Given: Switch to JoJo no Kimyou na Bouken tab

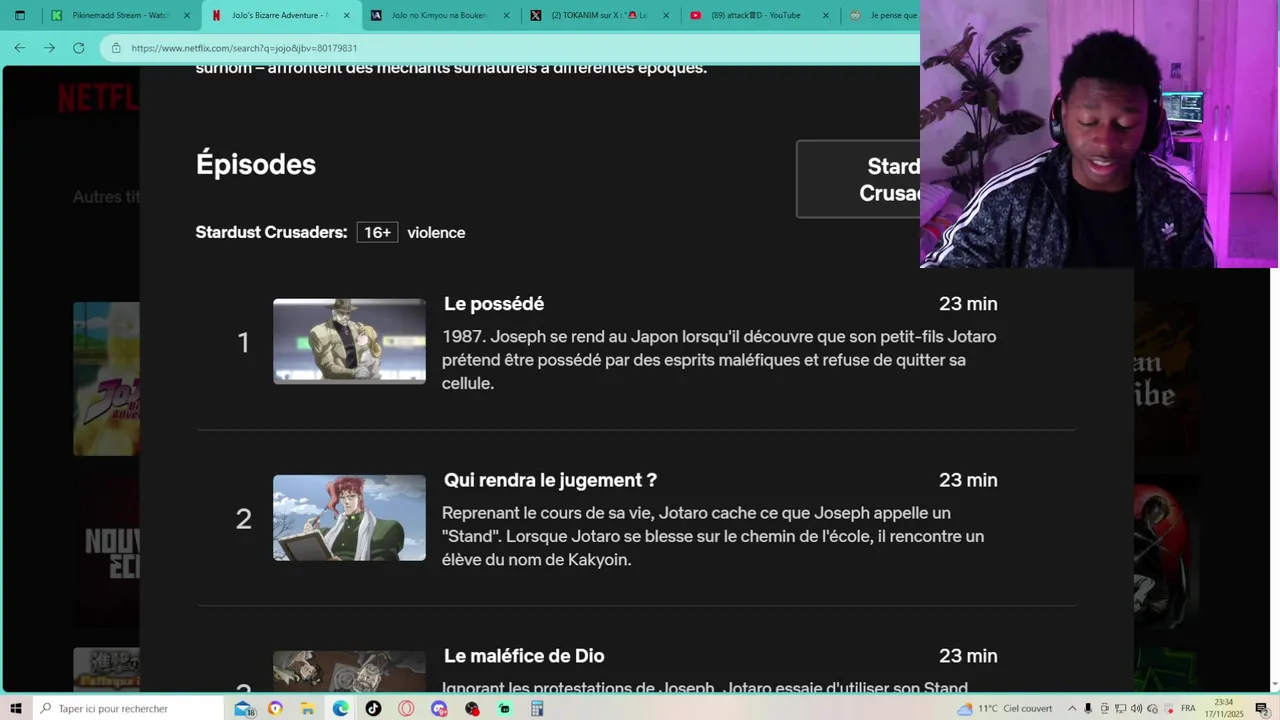Looking at the screenshot, I should (440, 15).
